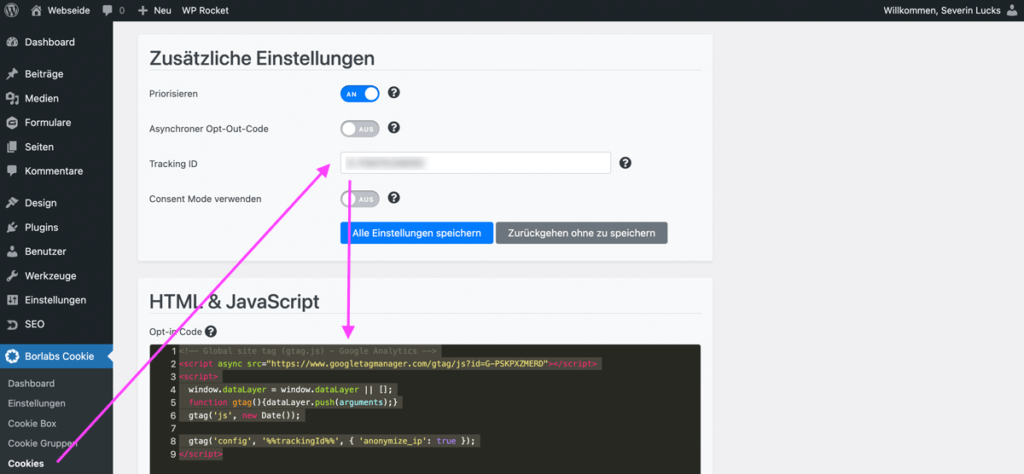Click help icon beside Consent Mode verwenden

pyautogui.click(x=394, y=198)
